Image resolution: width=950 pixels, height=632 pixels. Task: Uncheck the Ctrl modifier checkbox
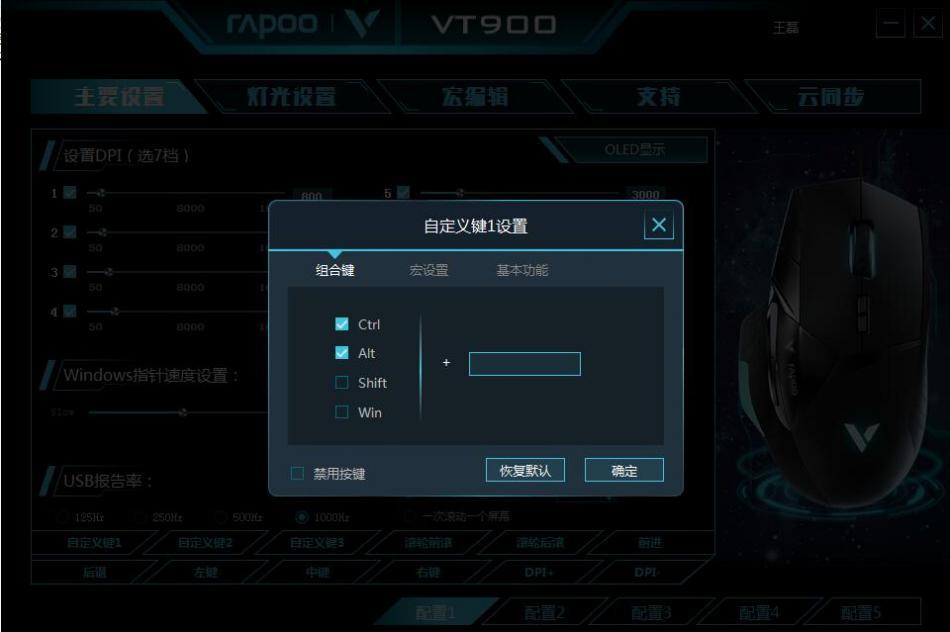342,324
